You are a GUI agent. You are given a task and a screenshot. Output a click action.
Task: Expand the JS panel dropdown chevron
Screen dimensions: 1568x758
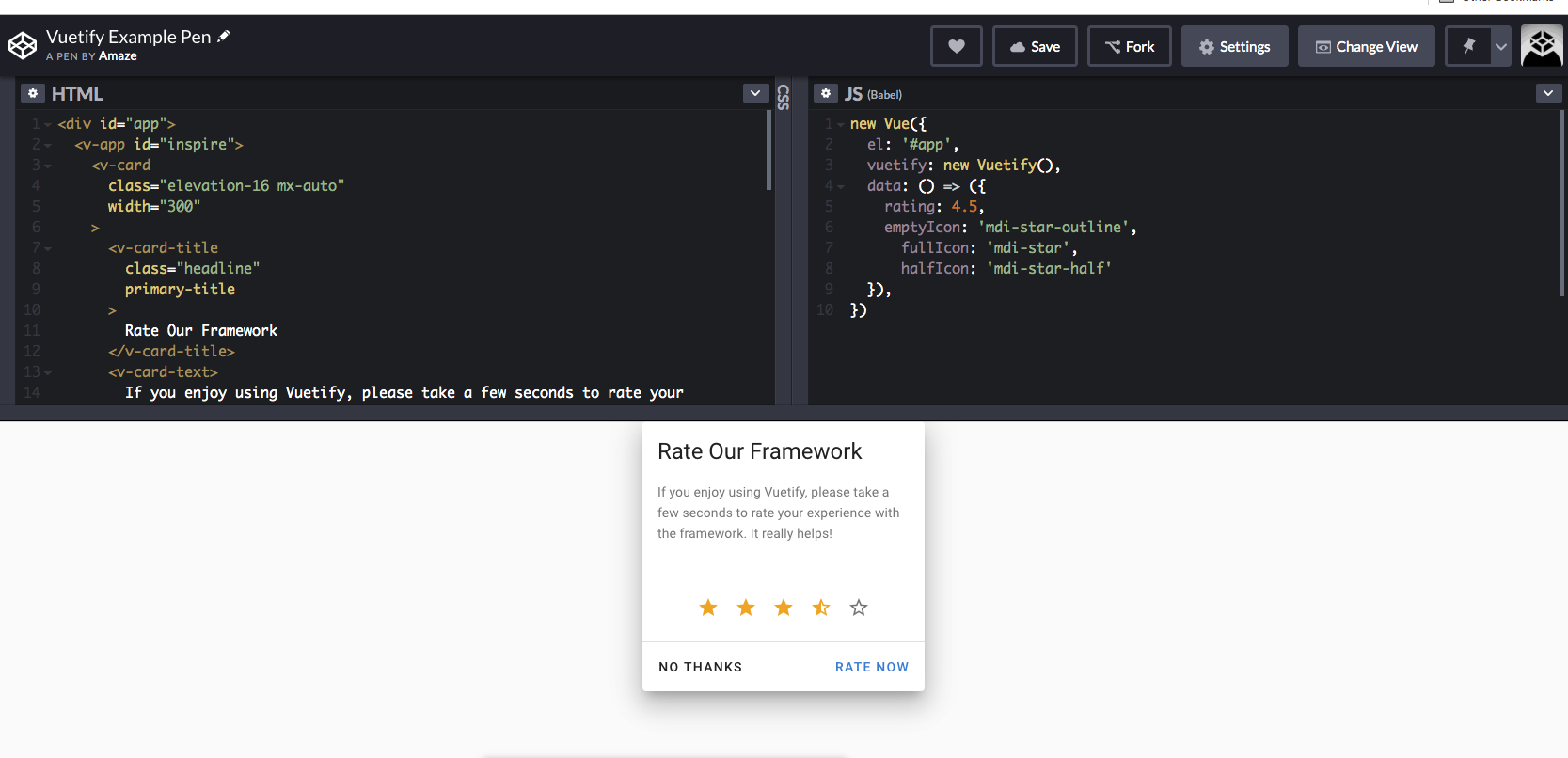[1548, 93]
